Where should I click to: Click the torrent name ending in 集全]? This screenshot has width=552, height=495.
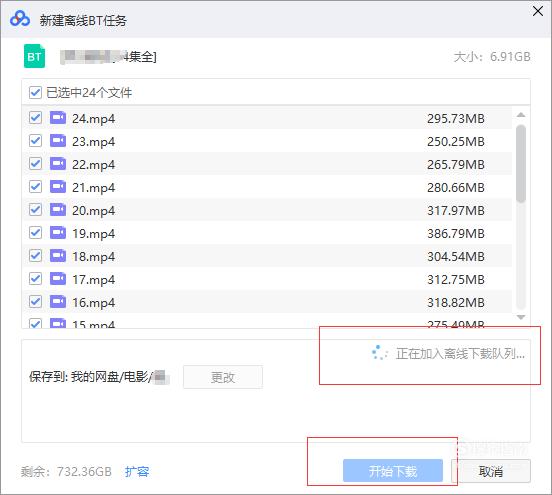pyautogui.click(x=108, y=57)
